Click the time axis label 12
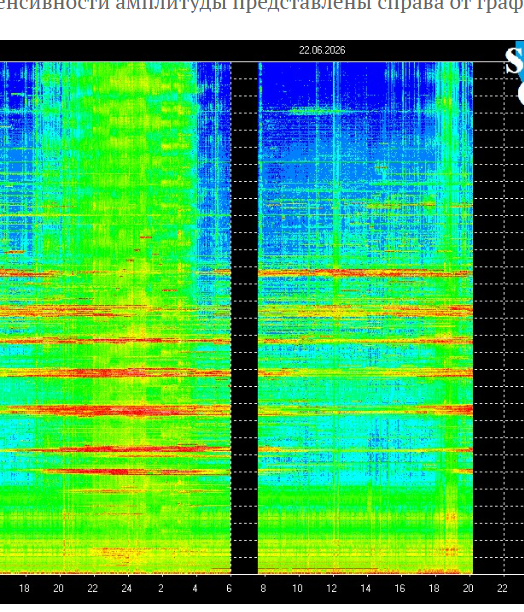The image size is (524, 612). click(332, 588)
